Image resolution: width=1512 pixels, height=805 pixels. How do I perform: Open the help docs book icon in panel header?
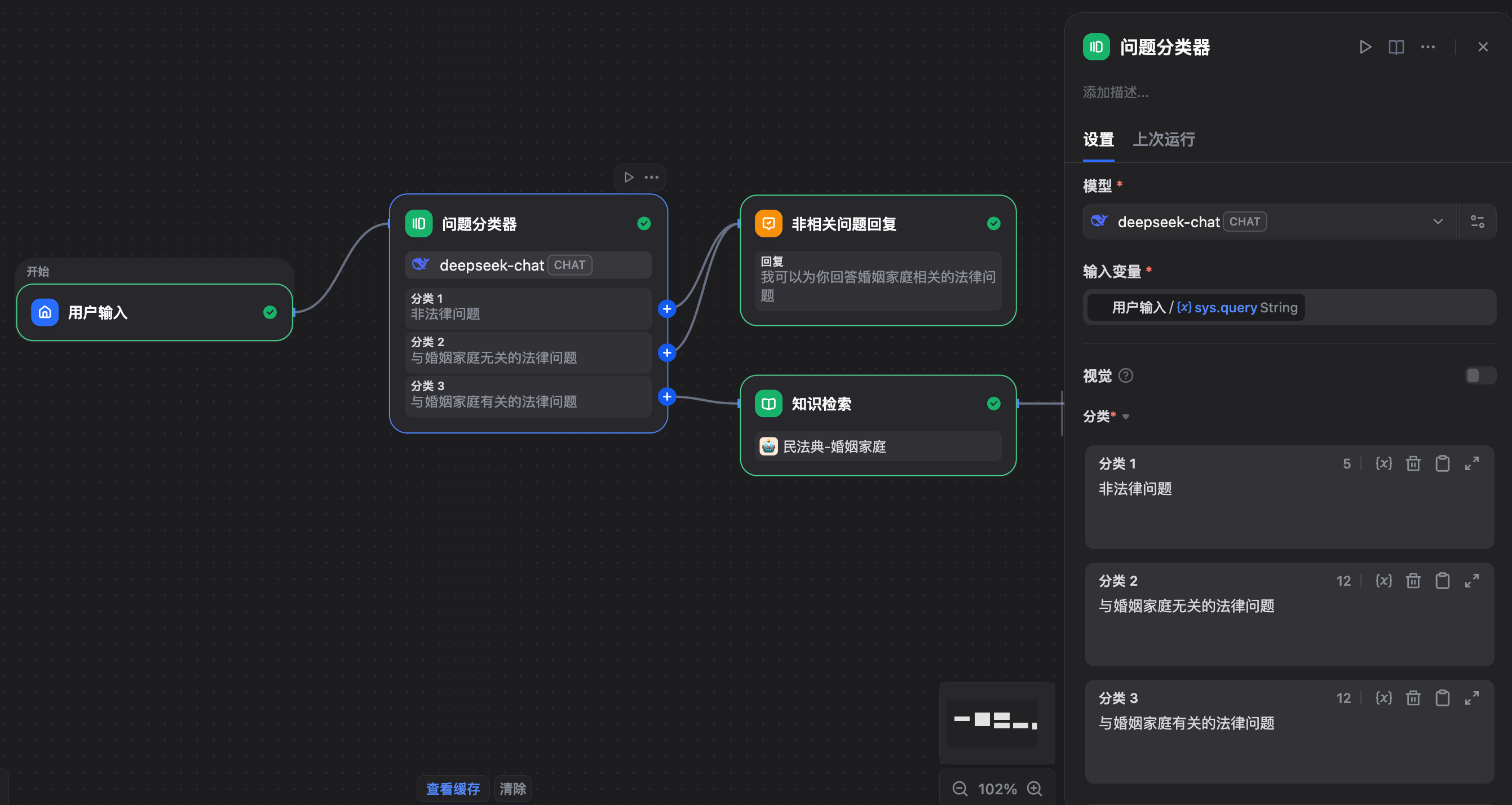pos(1396,47)
